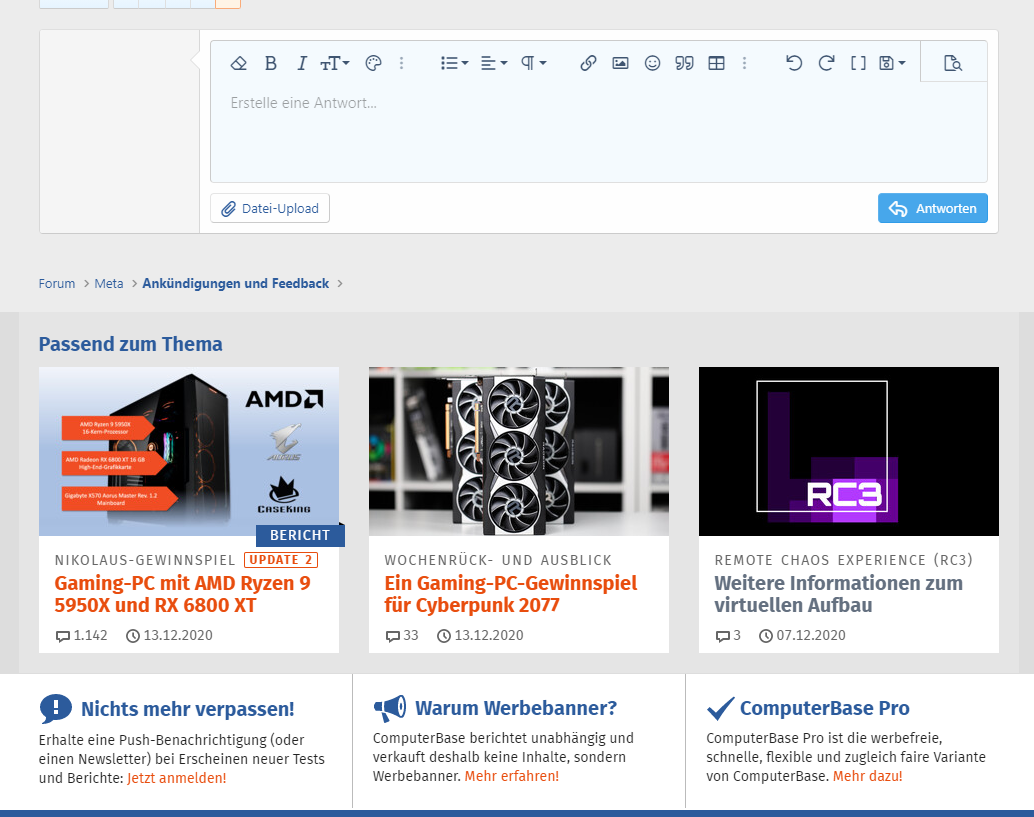Click the BERICHT badge
This screenshot has height=817, width=1034.
point(300,535)
